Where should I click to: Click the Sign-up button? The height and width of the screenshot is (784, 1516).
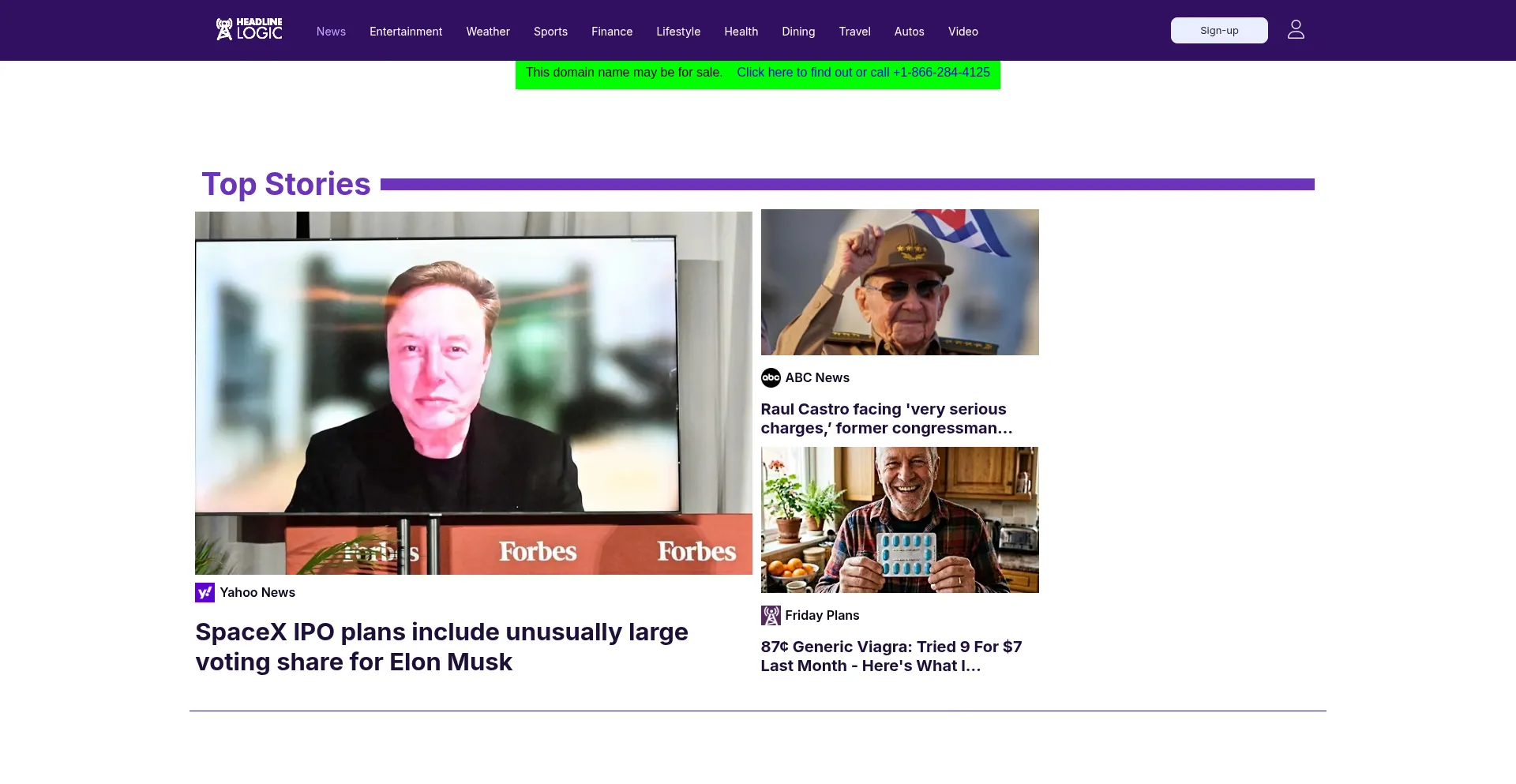pos(1219,30)
